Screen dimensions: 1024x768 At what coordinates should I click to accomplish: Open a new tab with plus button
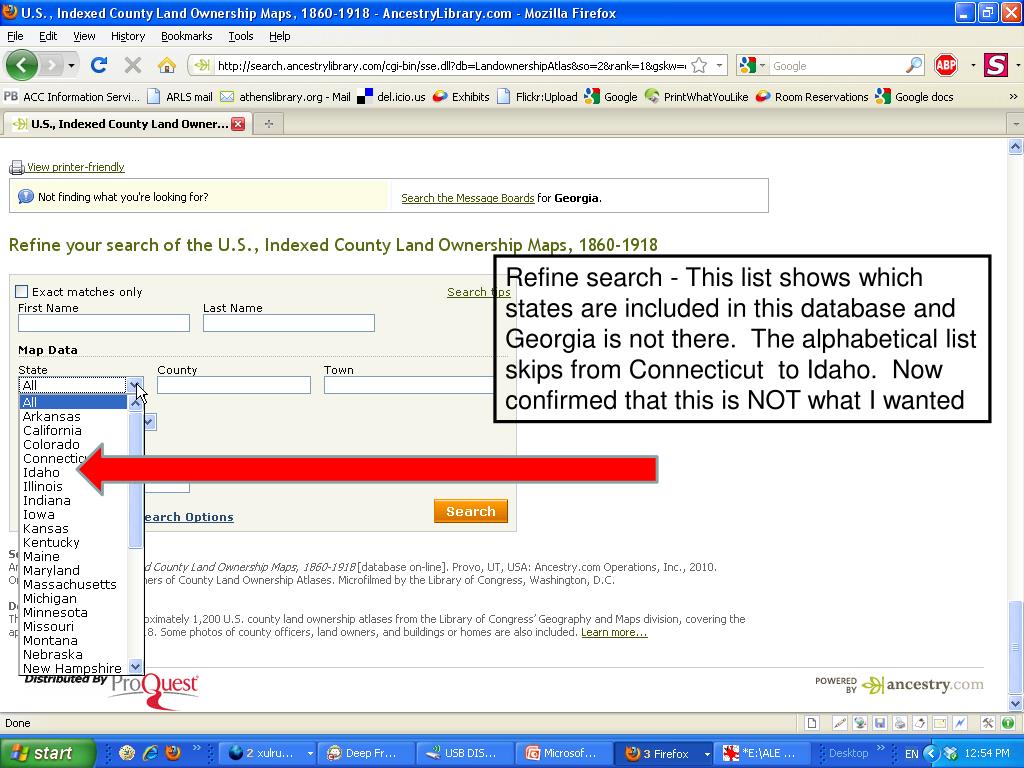coord(268,124)
